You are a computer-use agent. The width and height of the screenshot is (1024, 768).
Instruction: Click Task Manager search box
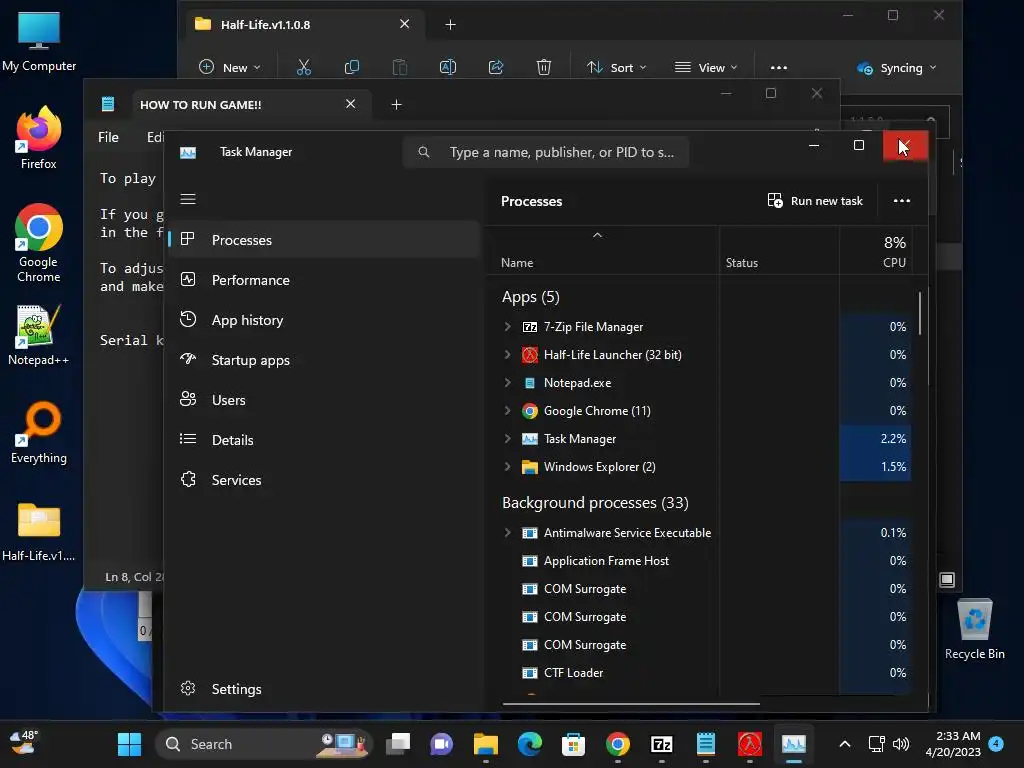tap(546, 152)
